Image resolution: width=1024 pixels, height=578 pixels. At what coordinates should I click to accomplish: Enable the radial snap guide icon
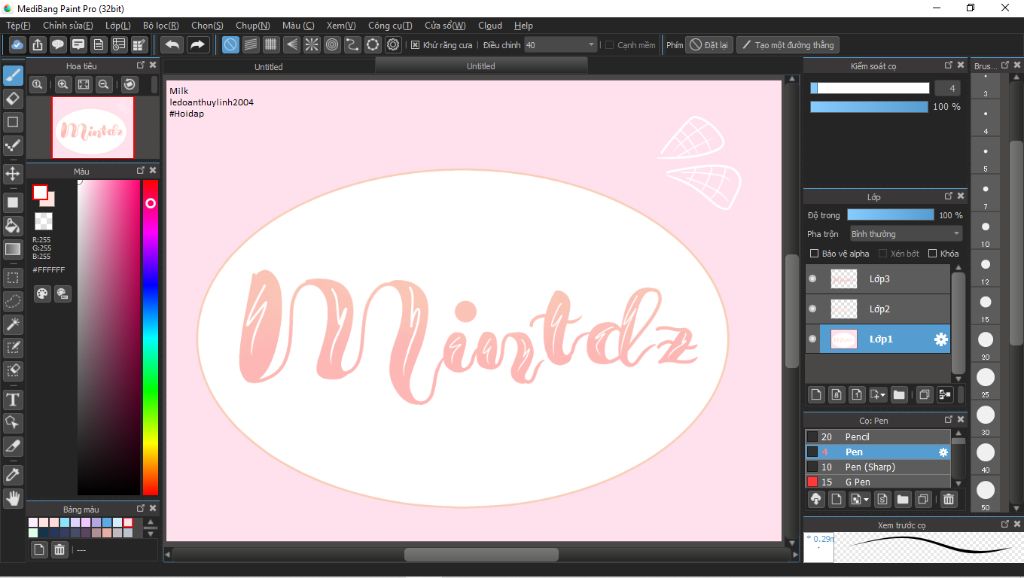pyautogui.click(x=311, y=45)
